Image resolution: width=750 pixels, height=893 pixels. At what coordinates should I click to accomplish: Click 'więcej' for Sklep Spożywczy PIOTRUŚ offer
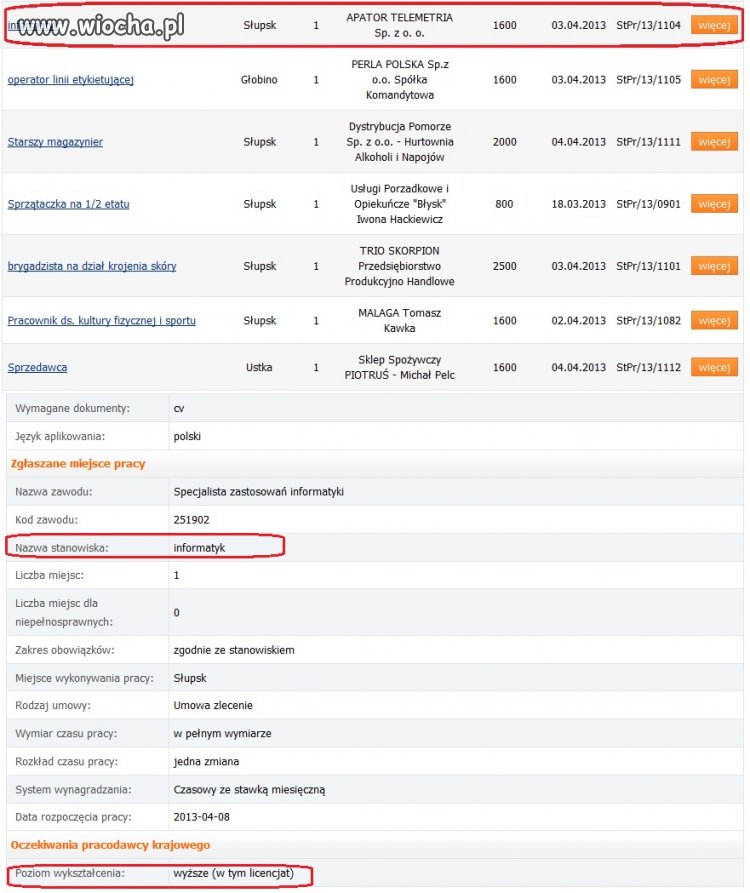(714, 367)
